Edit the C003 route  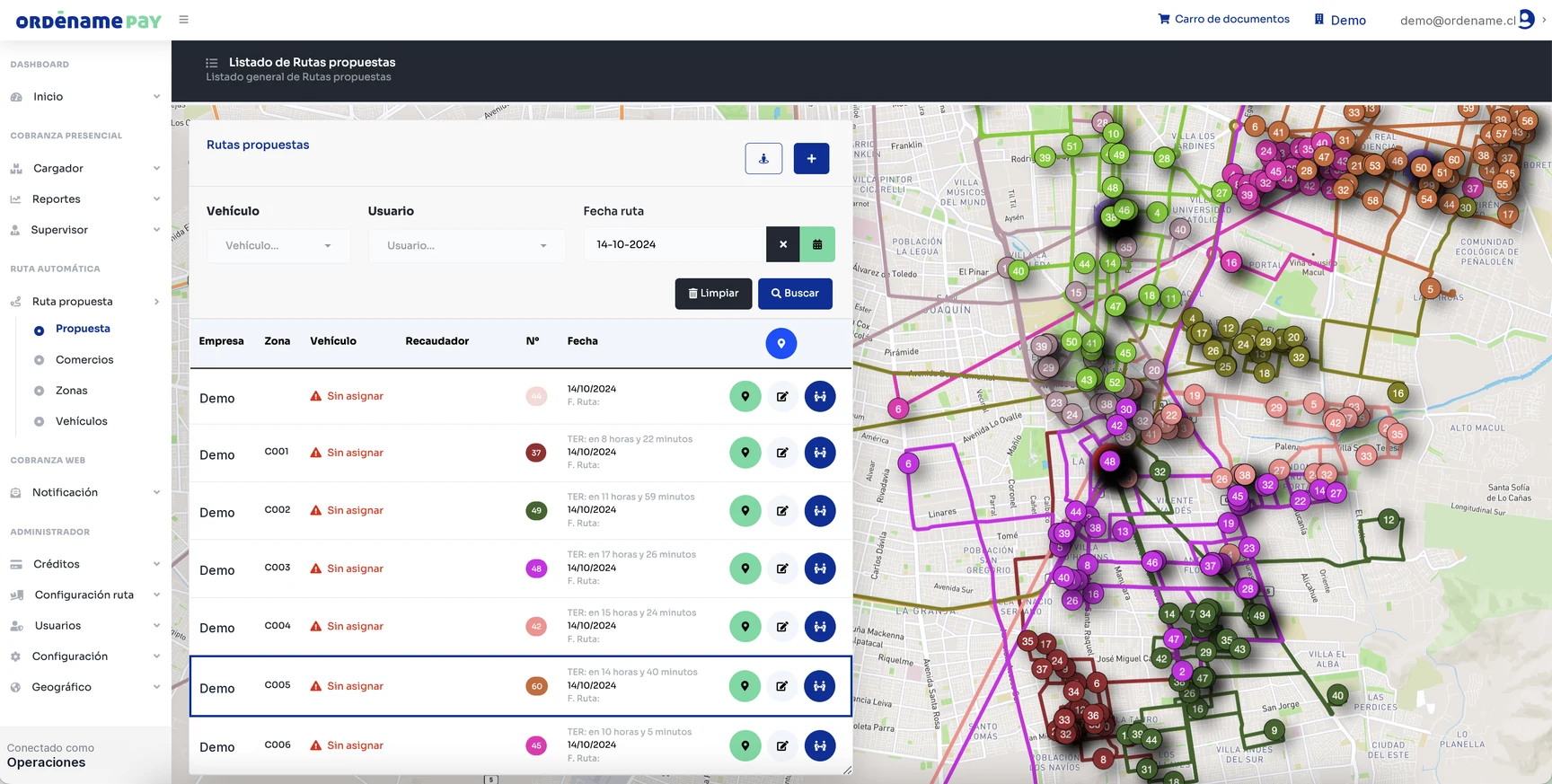(x=782, y=568)
